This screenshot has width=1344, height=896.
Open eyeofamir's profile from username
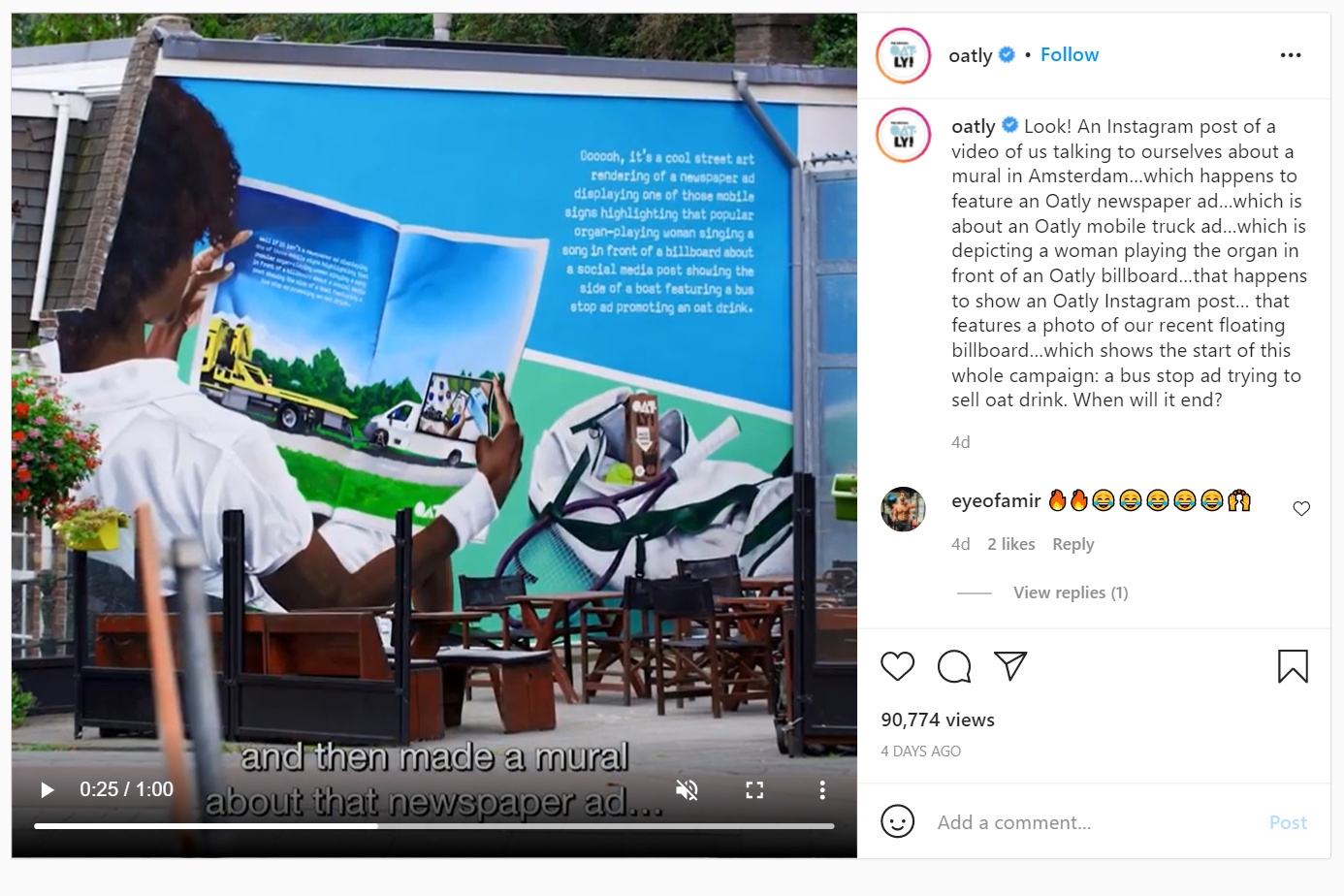[x=996, y=500]
